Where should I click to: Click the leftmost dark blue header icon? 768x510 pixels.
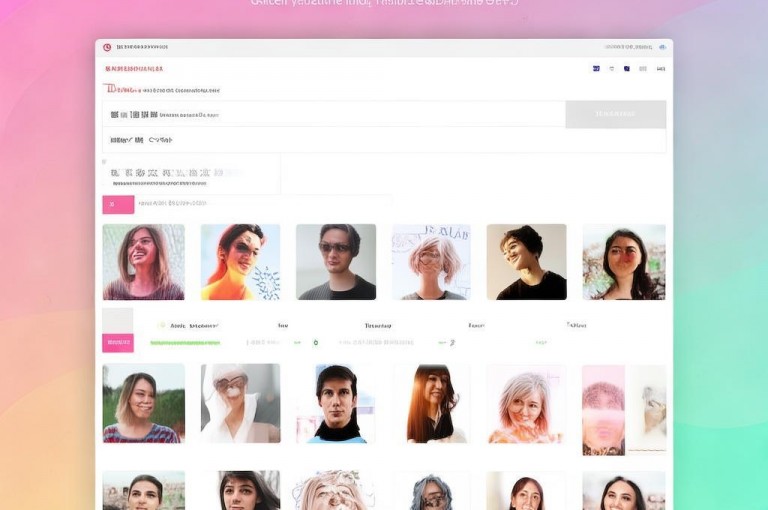pyautogui.click(x=596, y=69)
